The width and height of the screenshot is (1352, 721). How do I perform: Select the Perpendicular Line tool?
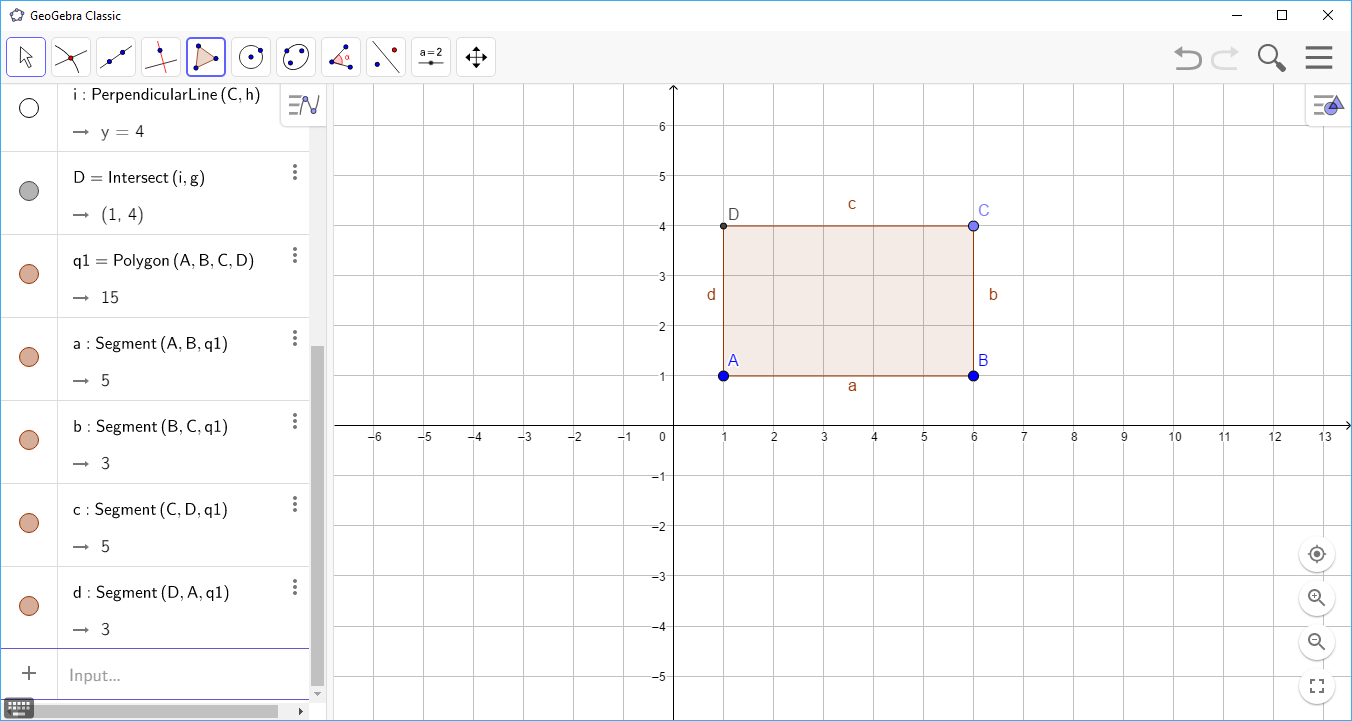tap(160, 57)
